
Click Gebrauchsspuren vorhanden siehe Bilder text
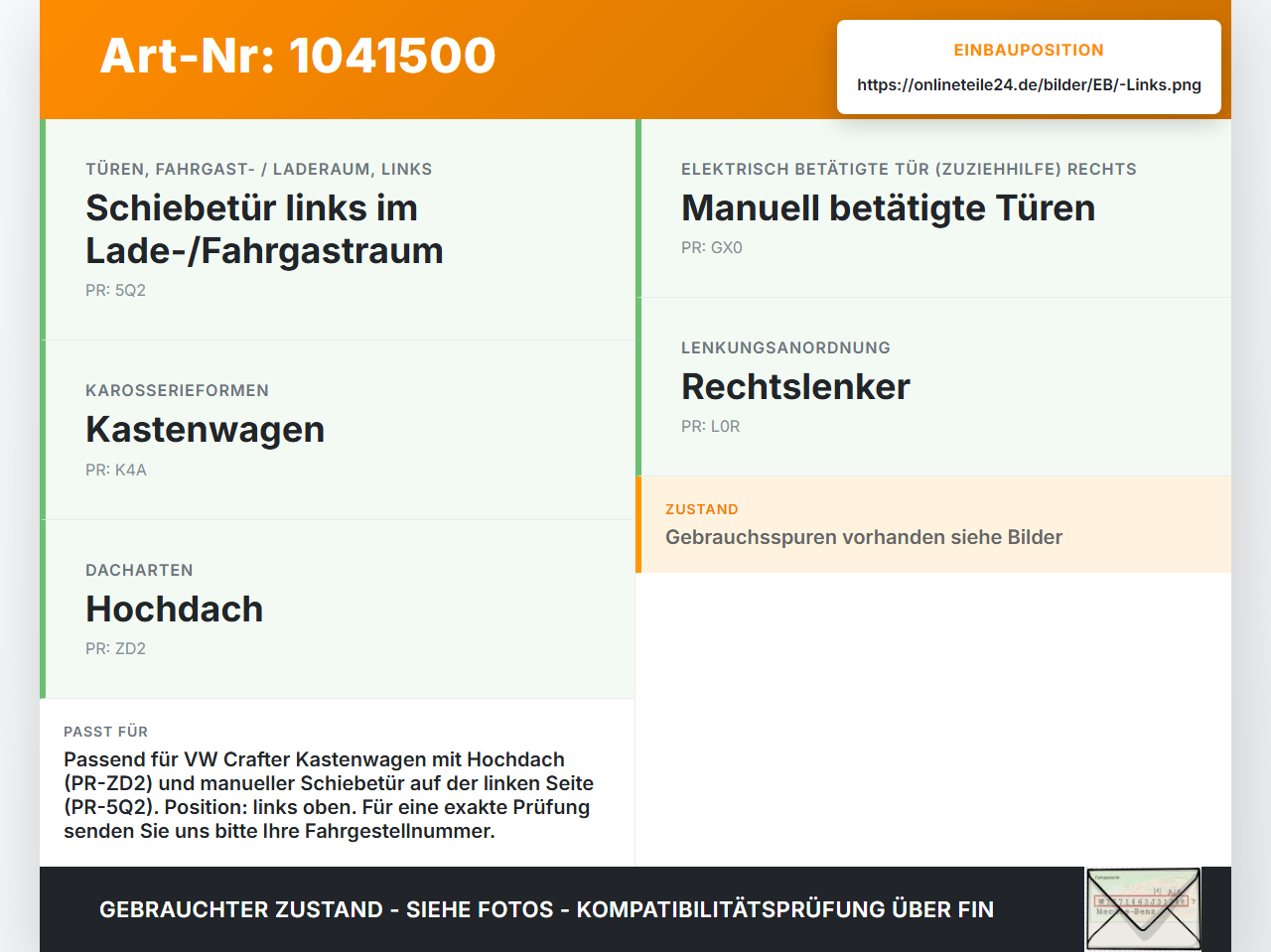tap(864, 537)
